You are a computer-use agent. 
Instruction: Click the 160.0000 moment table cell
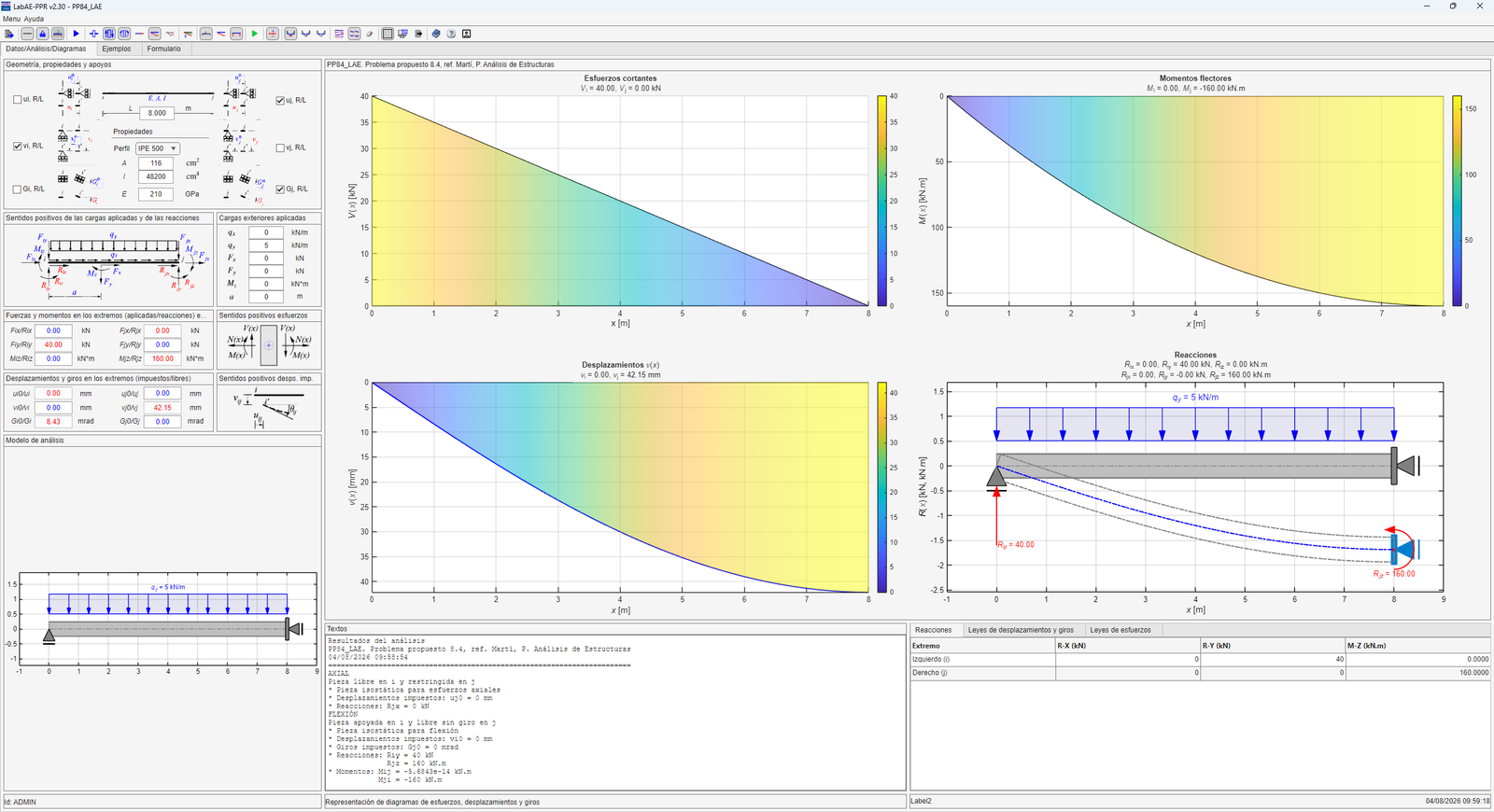(x=1417, y=672)
